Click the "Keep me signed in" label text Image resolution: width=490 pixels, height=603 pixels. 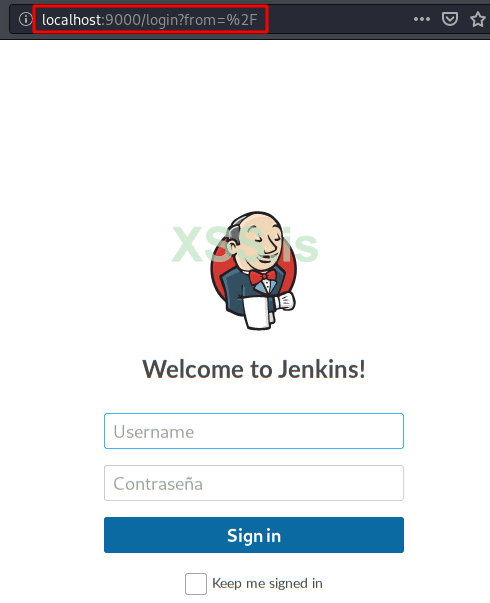(267, 583)
